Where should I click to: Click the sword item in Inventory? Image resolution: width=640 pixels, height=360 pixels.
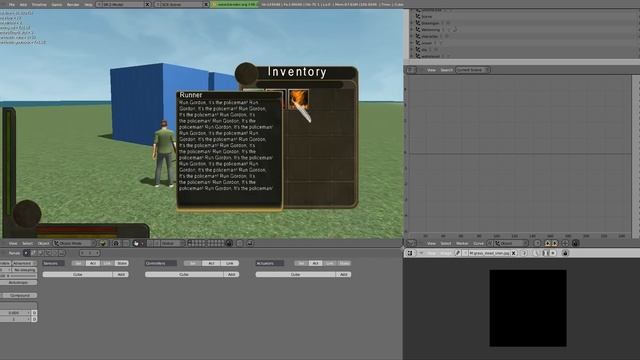(x=299, y=100)
